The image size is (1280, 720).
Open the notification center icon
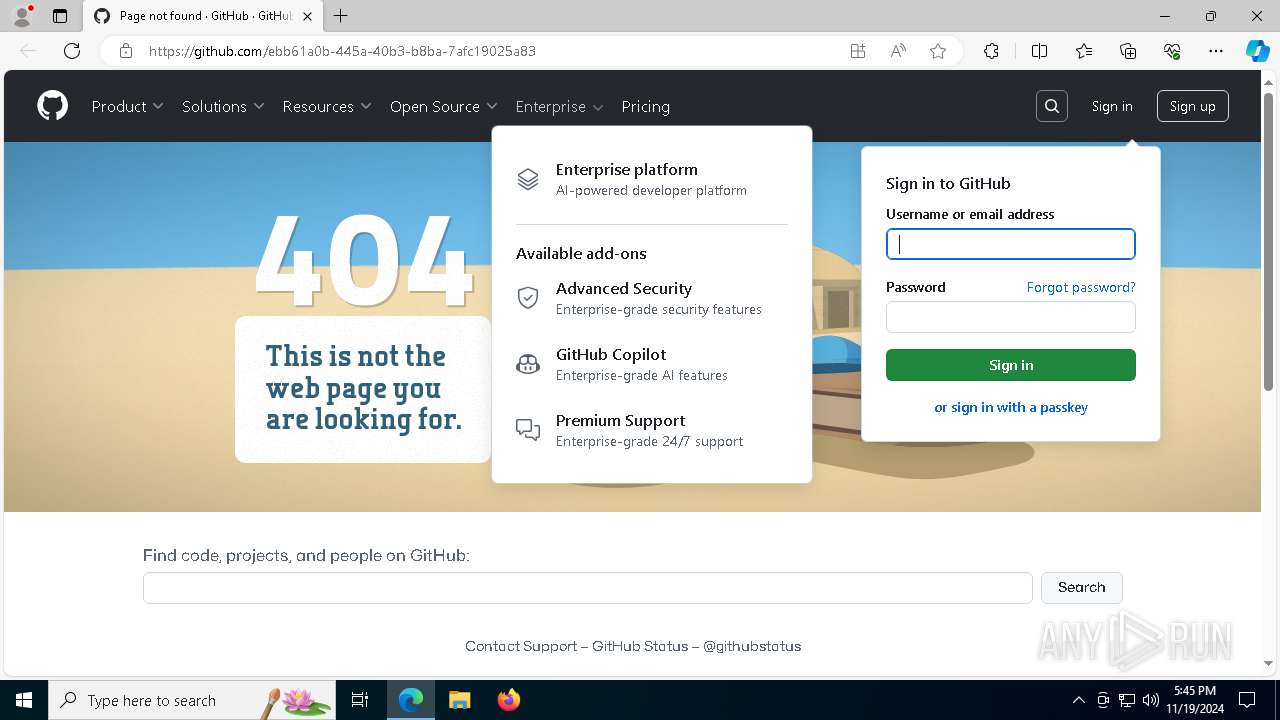click(x=1247, y=700)
